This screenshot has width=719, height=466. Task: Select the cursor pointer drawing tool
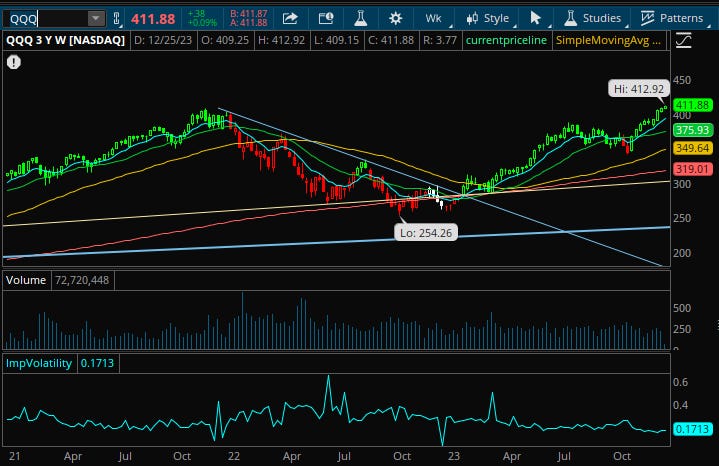click(x=535, y=18)
